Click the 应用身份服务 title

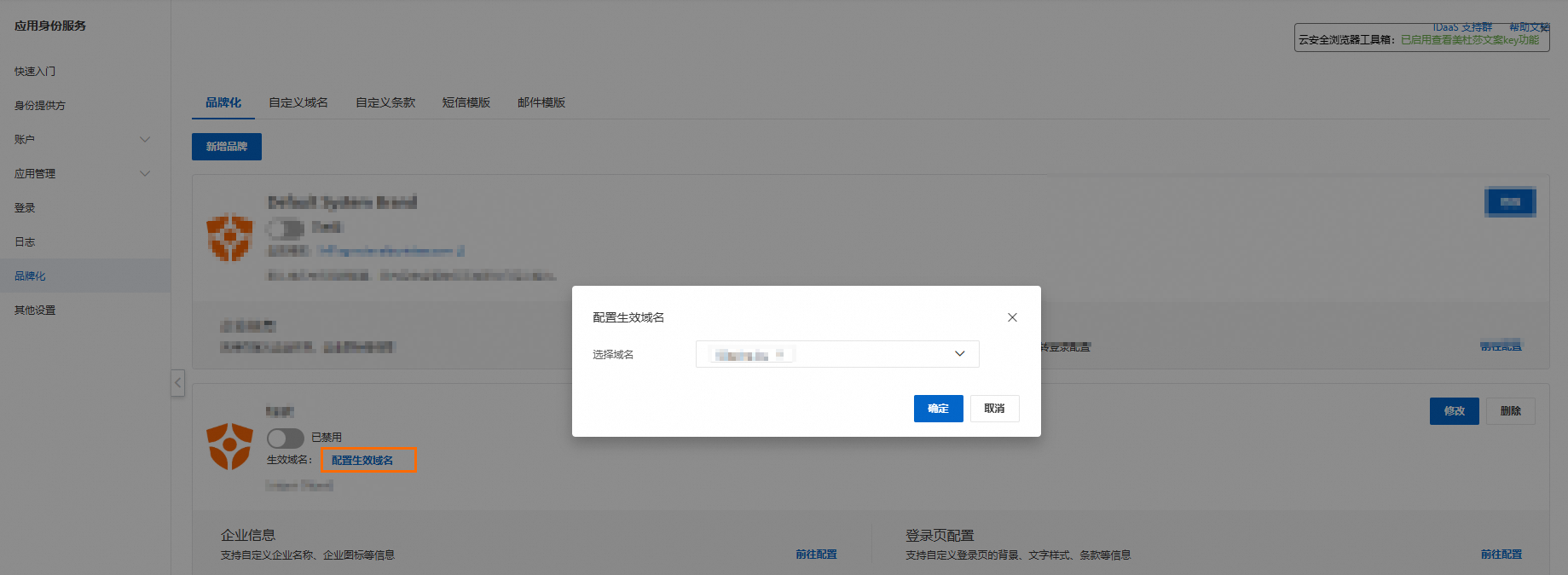pos(50,26)
